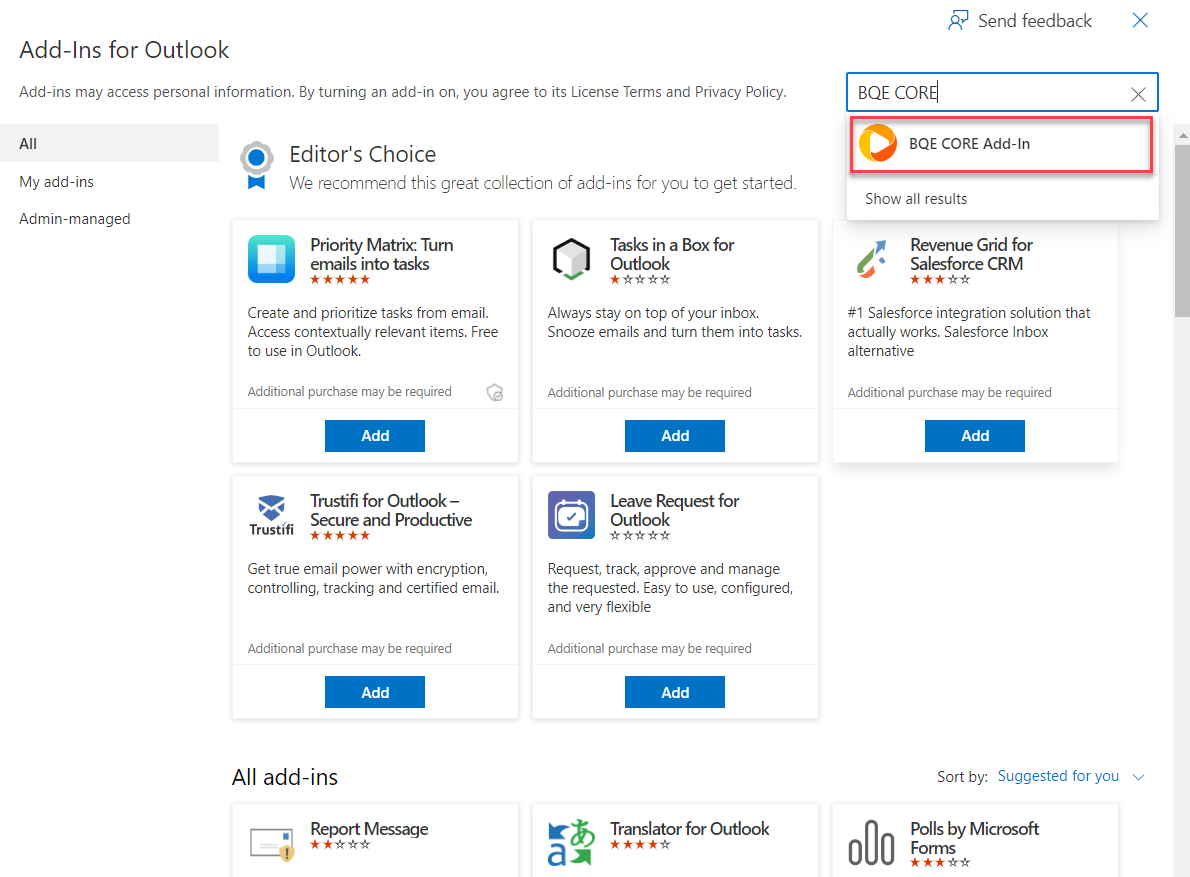Select the All category tab
The height and width of the screenshot is (877, 1190).
click(x=109, y=143)
